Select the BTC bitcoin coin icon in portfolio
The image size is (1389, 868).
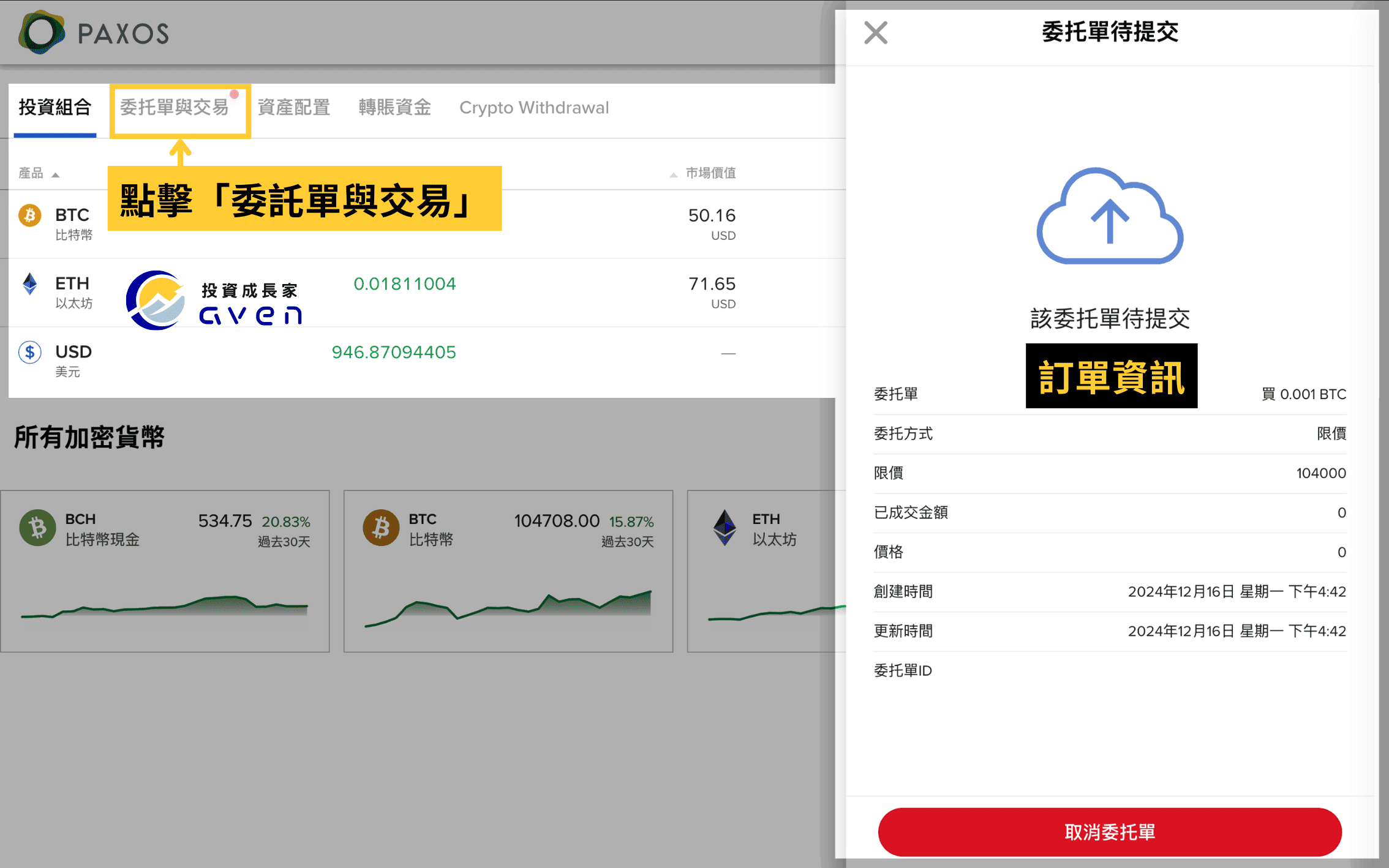click(29, 215)
